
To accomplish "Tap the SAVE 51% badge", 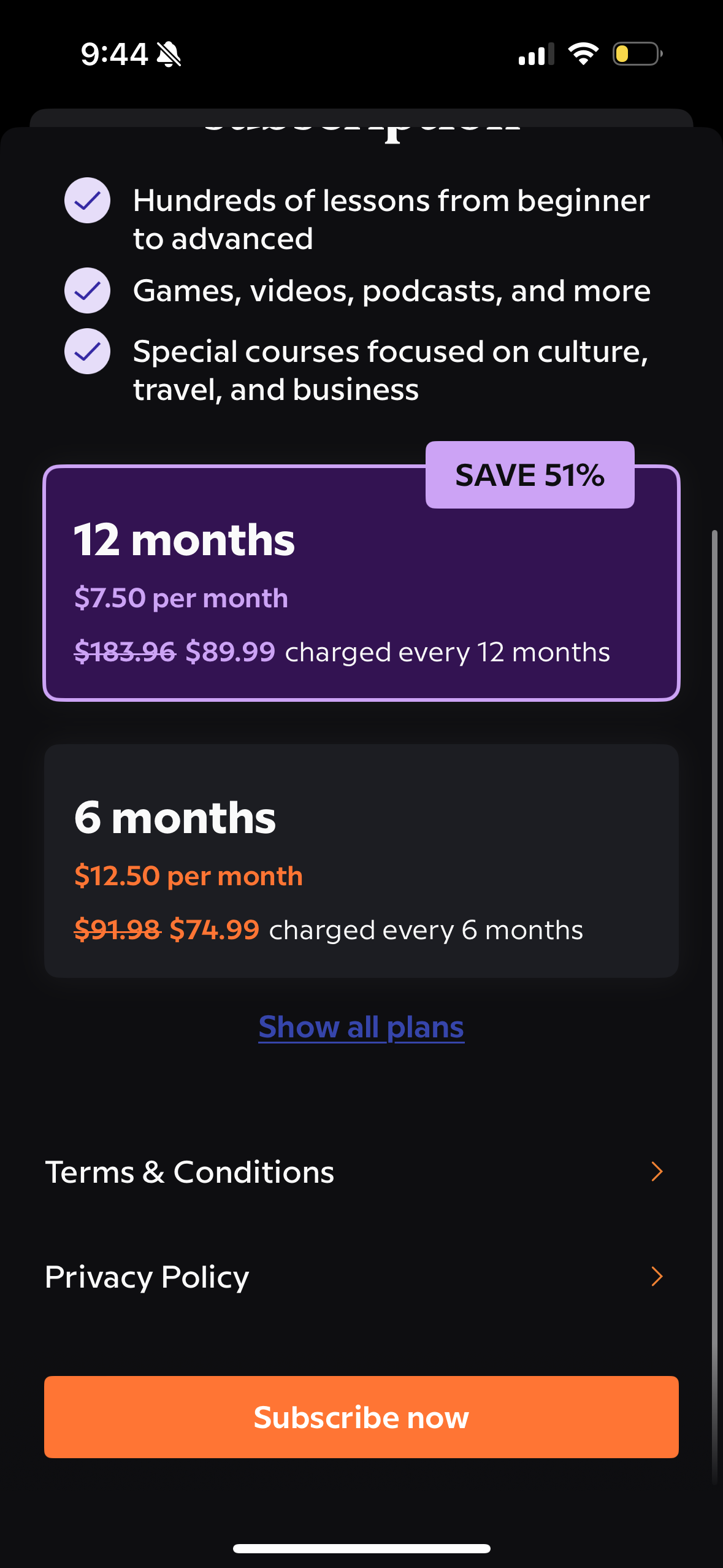I will (530, 475).
